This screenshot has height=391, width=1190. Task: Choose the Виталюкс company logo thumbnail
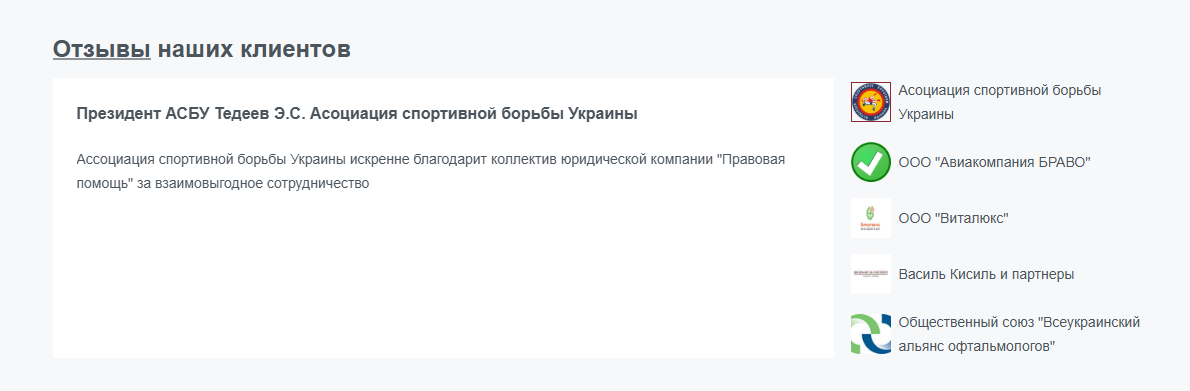[x=870, y=218]
